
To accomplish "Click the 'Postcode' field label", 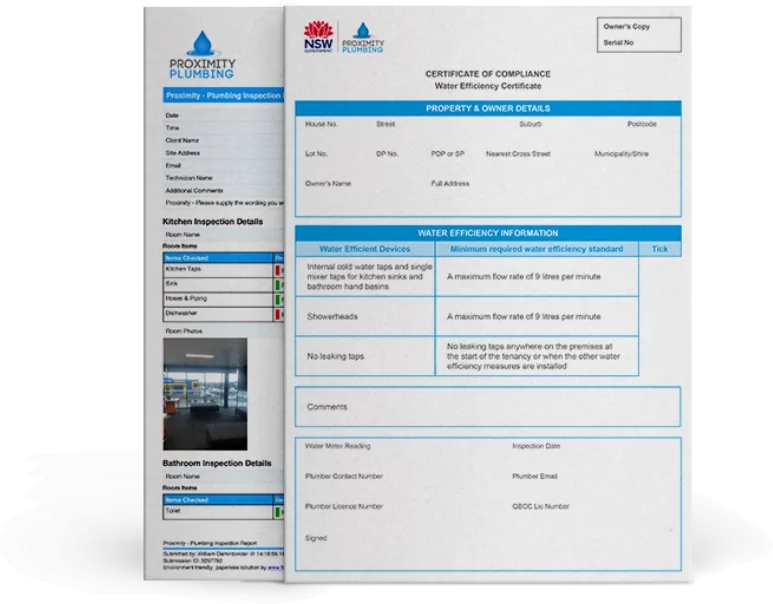I will [x=642, y=124].
